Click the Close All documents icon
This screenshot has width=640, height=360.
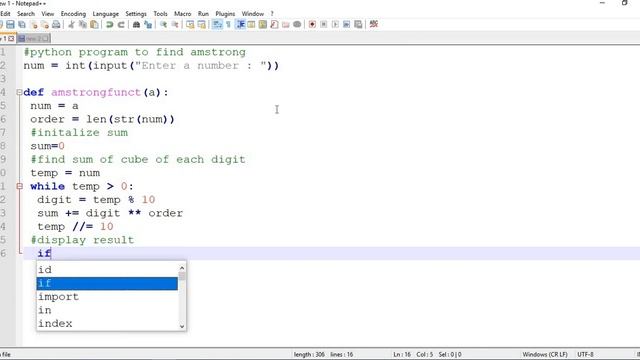click(44, 24)
